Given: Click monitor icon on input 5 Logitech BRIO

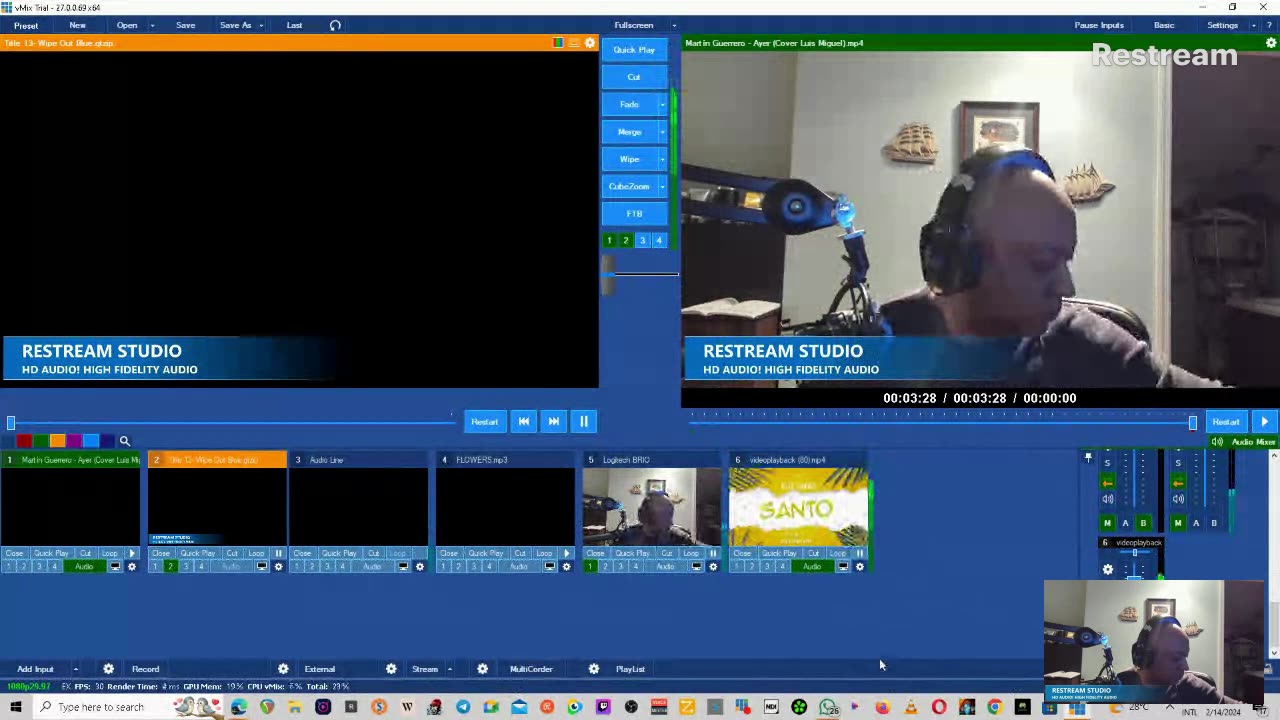Looking at the screenshot, I should pyautogui.click(x=697, y=567).
